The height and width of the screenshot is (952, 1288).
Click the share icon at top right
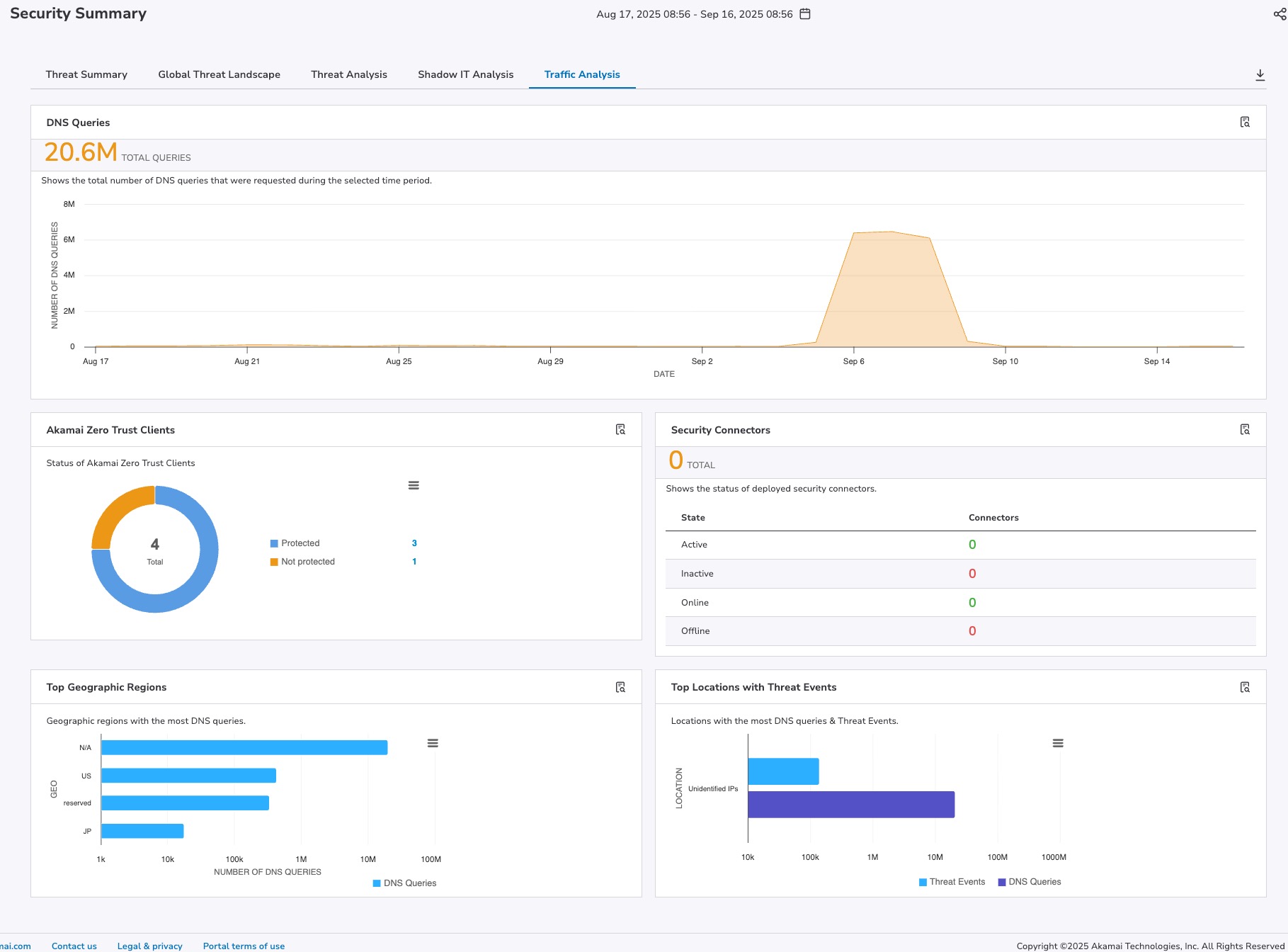(x=1280, y=14)
